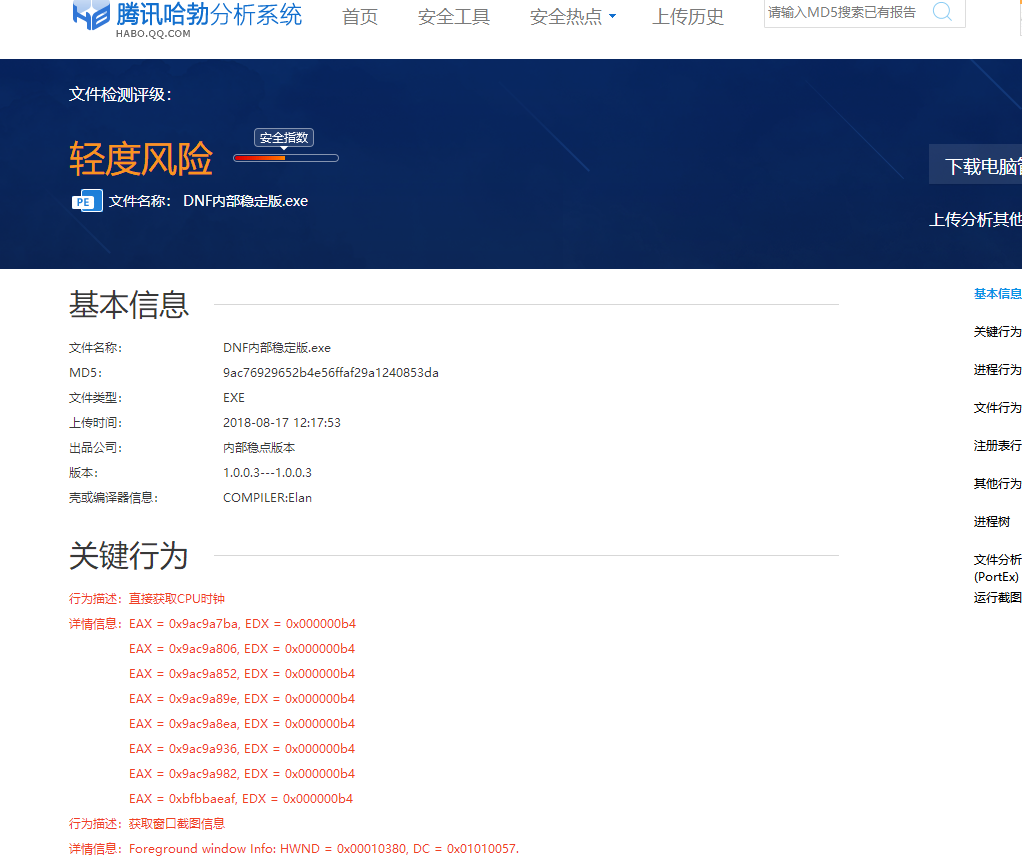Click 获取窗口截图信息 behavior description
The width and height of the screenshot is (1022, 864).
pyautogui.click(x=177, y=824)
